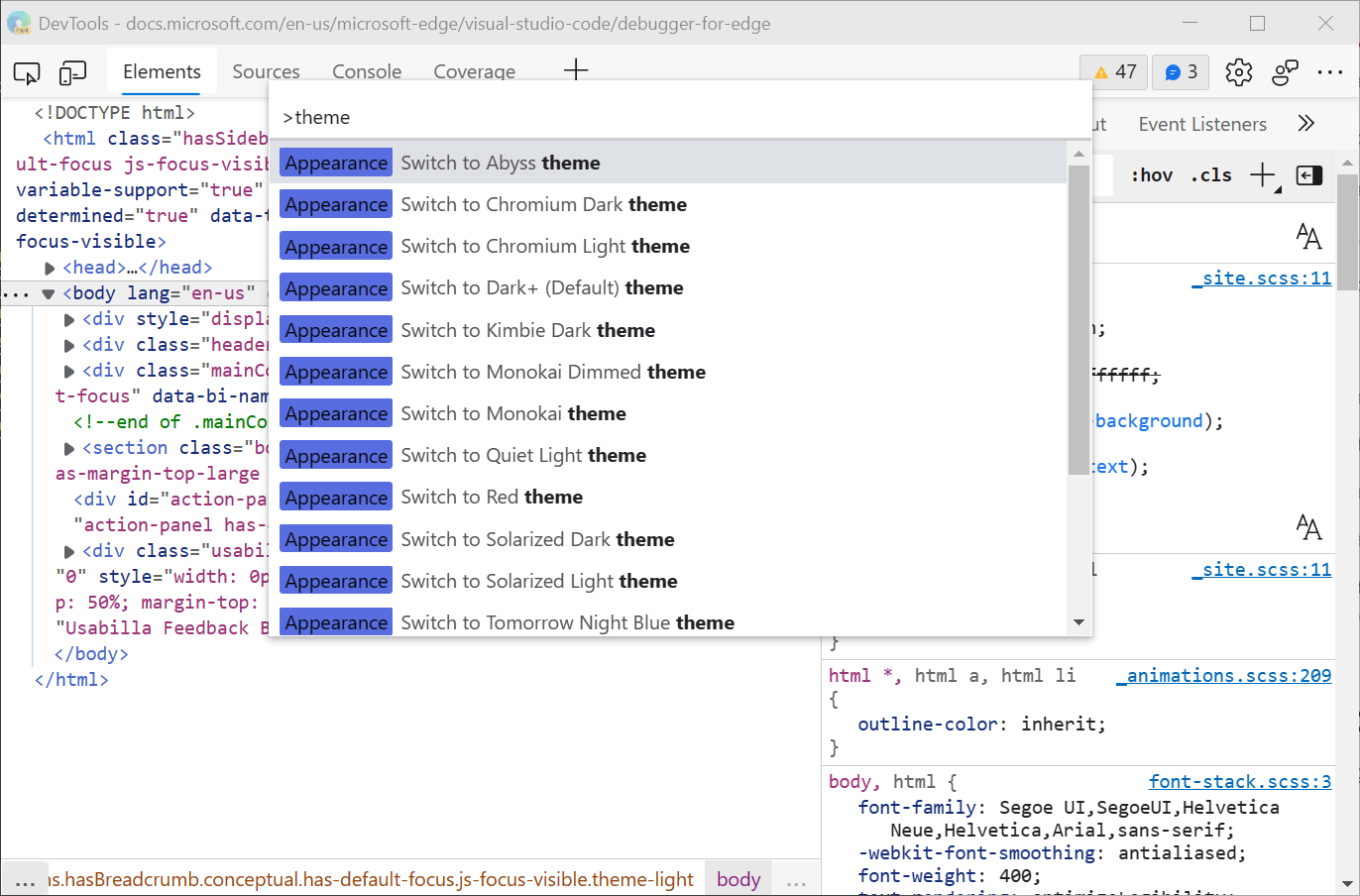Click the -webkit-font-smoothing declaration
This screenshot has height=896, width=1360.
[x=1052, y=853]
